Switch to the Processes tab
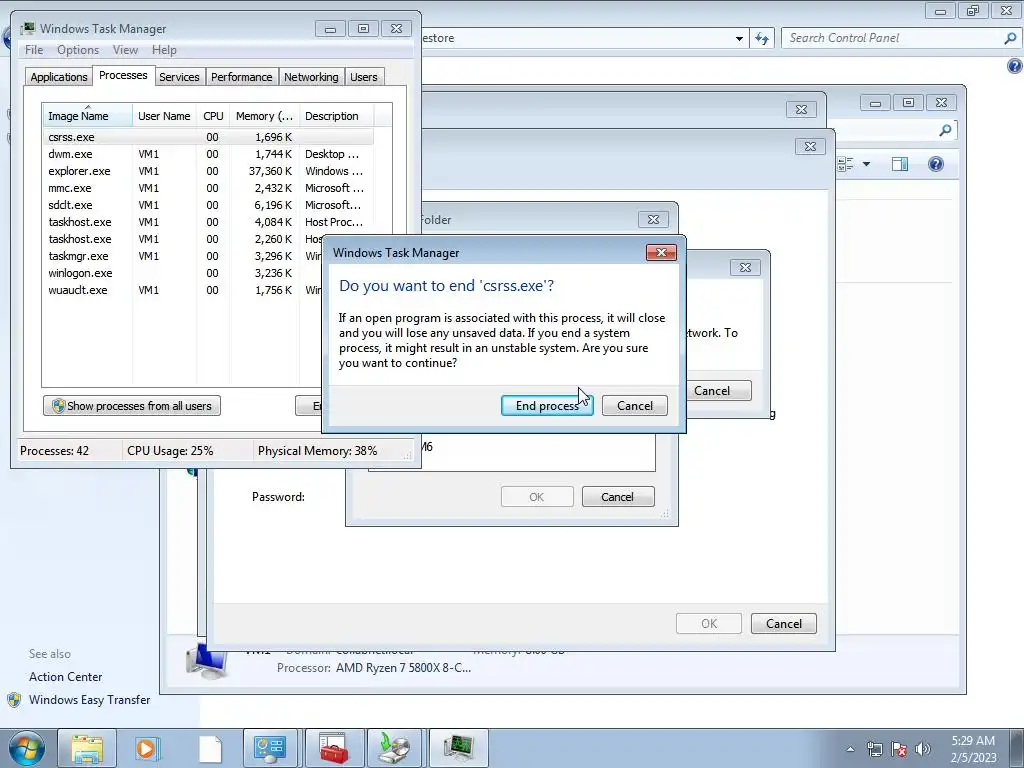1024x768 pixels. [x=123, y=75]
